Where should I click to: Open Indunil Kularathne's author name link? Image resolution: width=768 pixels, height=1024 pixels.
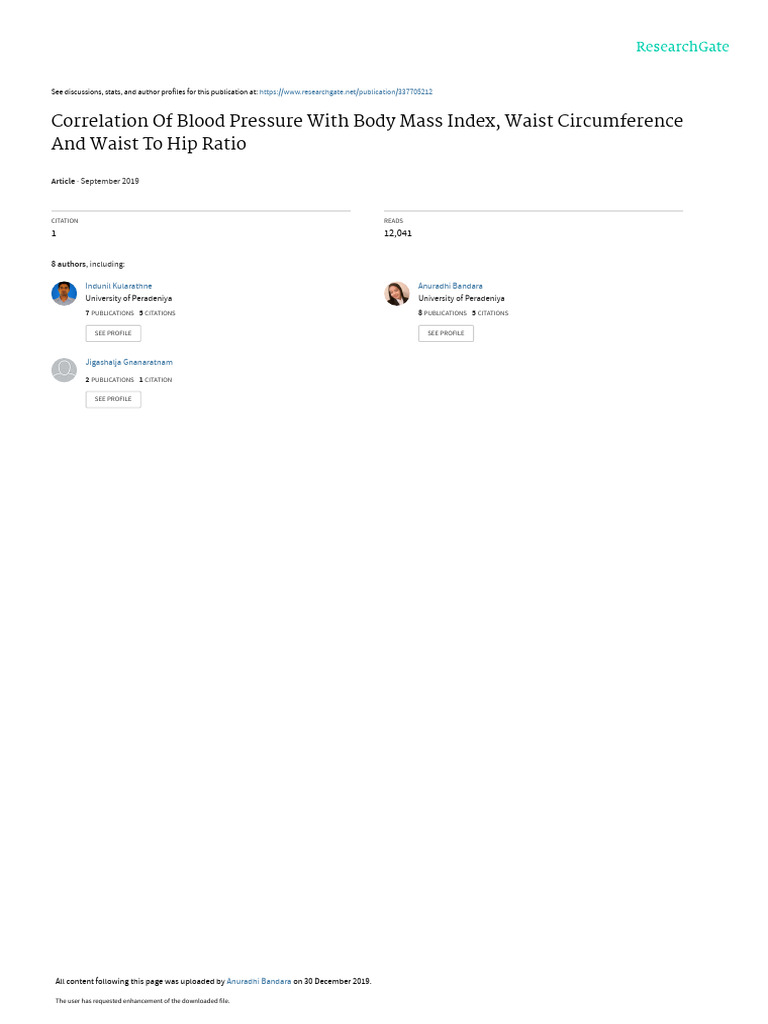pyautogui.click(x=119, y=286)
